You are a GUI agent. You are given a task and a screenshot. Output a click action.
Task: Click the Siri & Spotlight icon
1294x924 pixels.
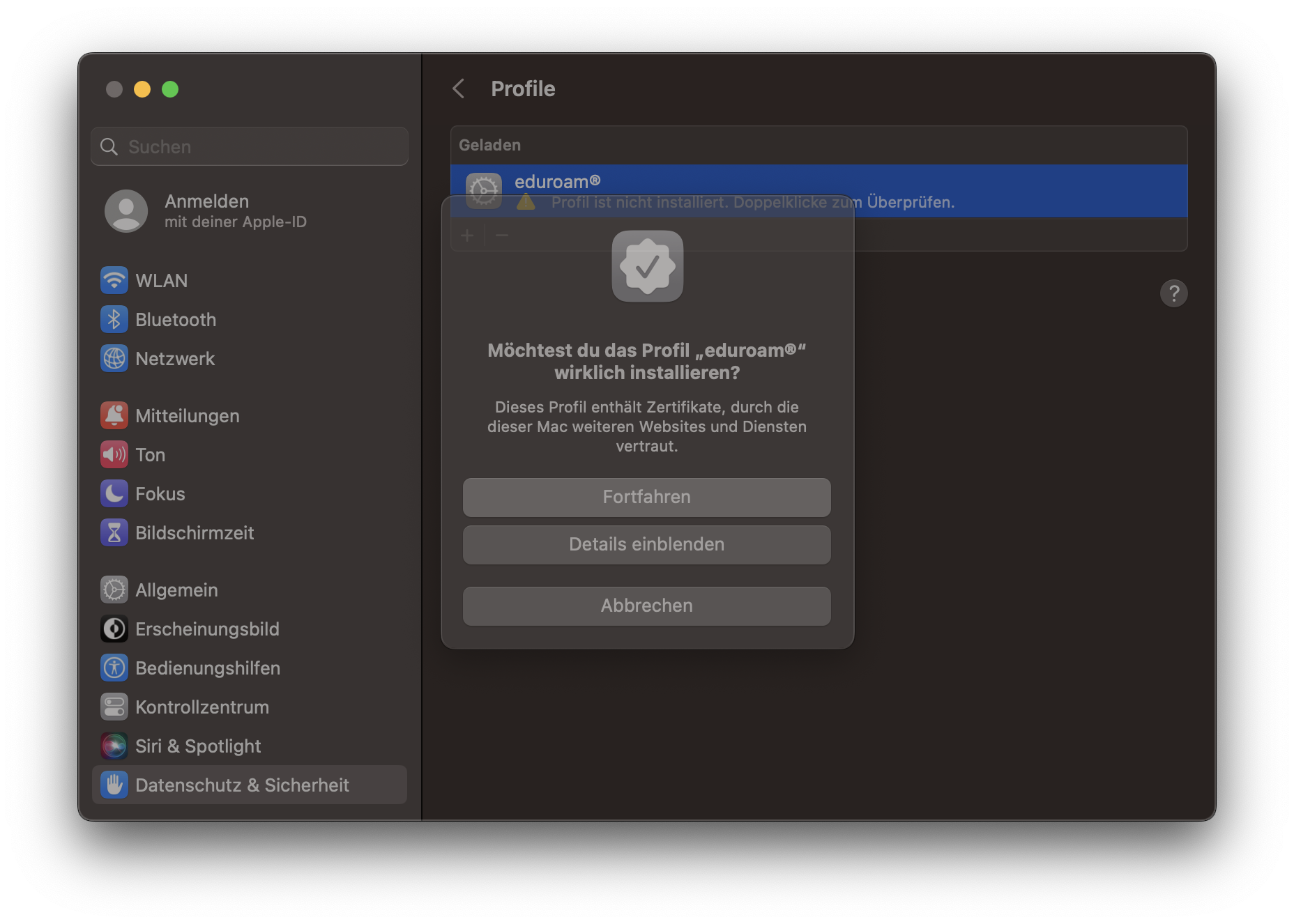[x=114, y=746]
